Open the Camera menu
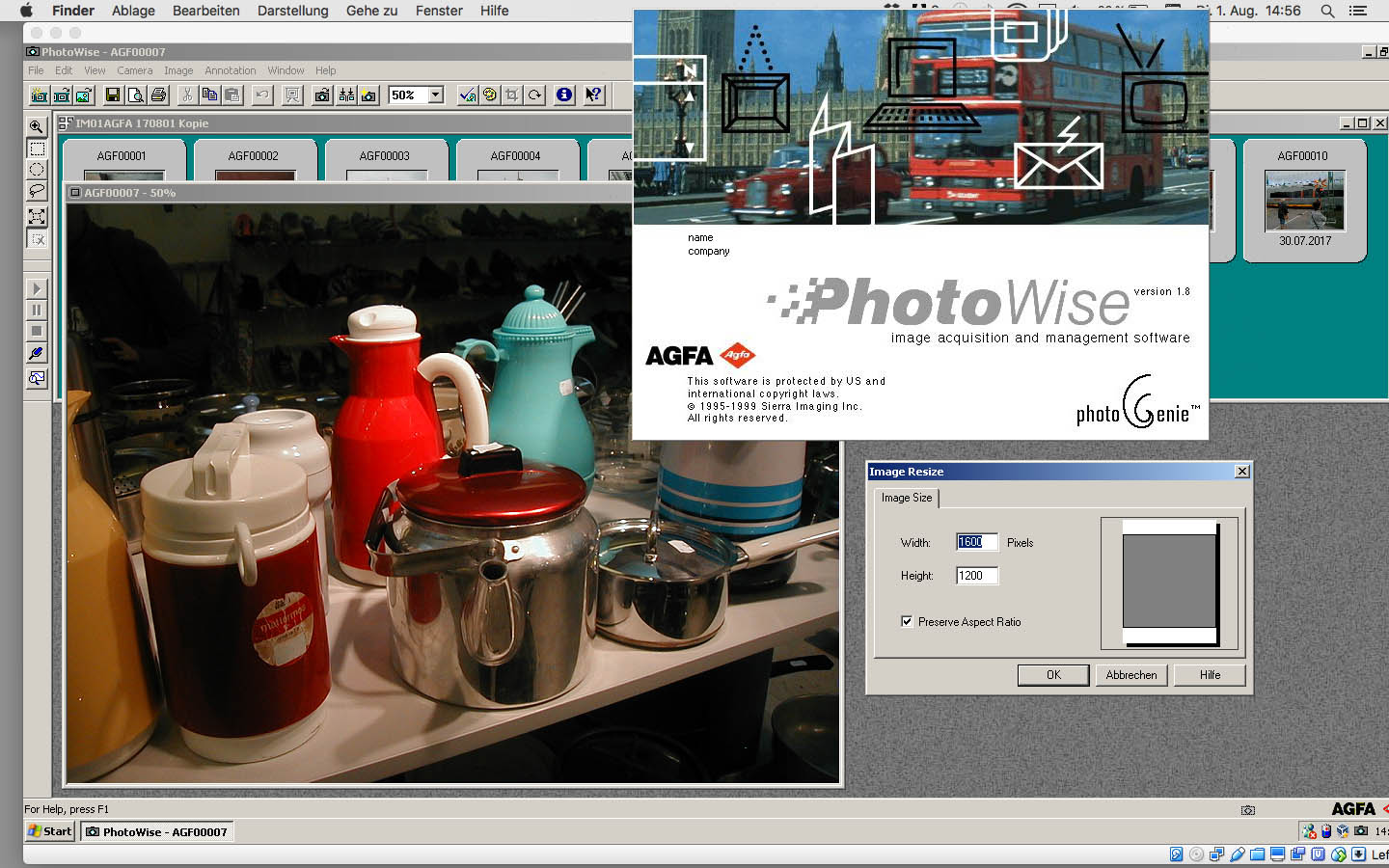The height and width of the screenshot is (868, 1389). (x=135, y=70)
